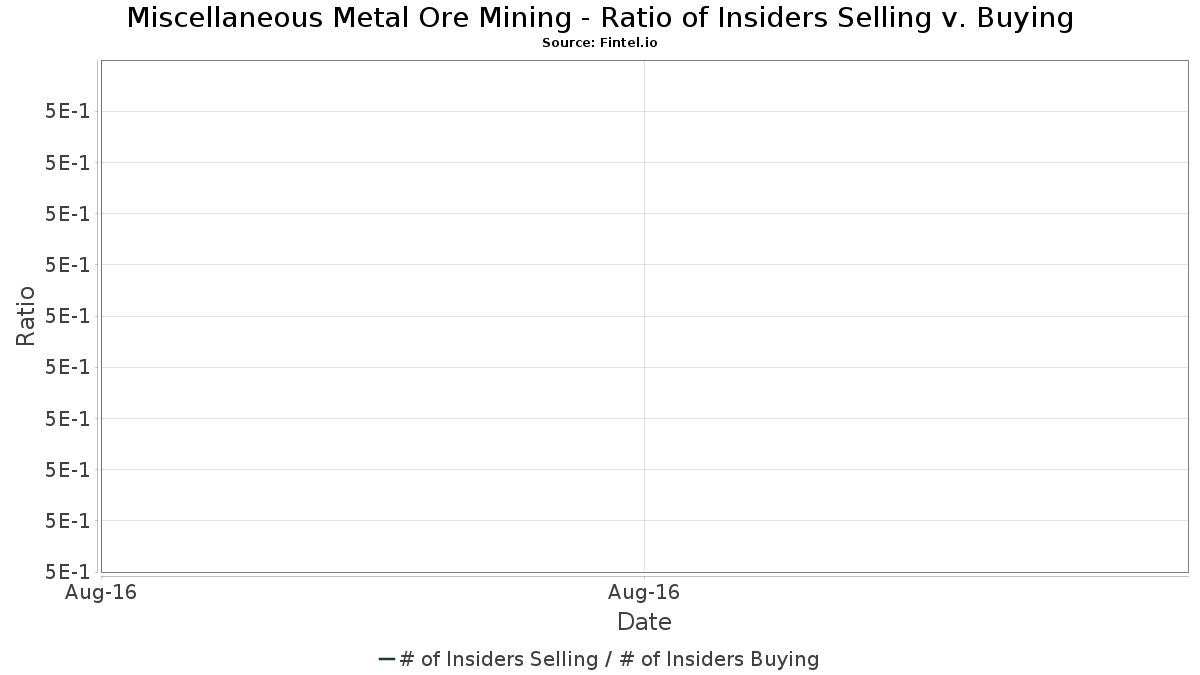The width and height of the screenshot is (1200, 675).
Task: Click the chart title text
Action: click(600, 18)
